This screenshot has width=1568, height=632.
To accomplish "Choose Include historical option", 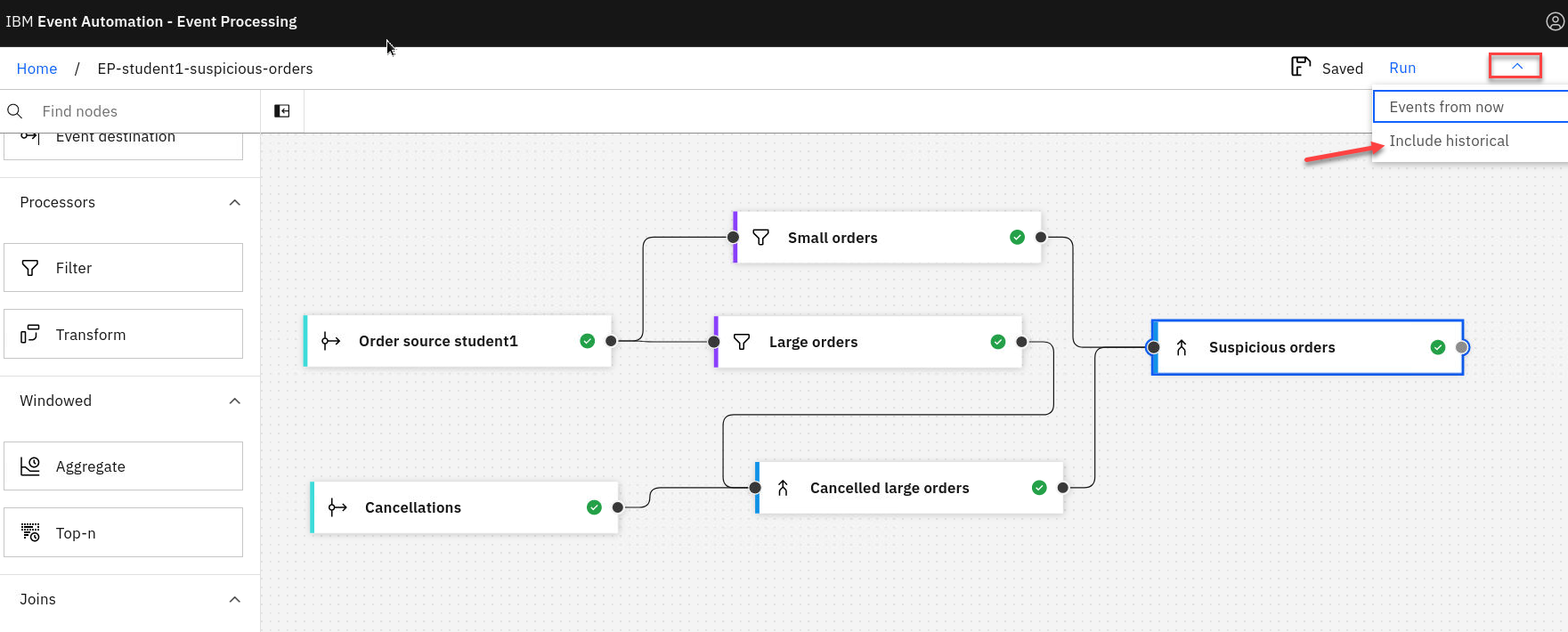I will point(1449,141).
